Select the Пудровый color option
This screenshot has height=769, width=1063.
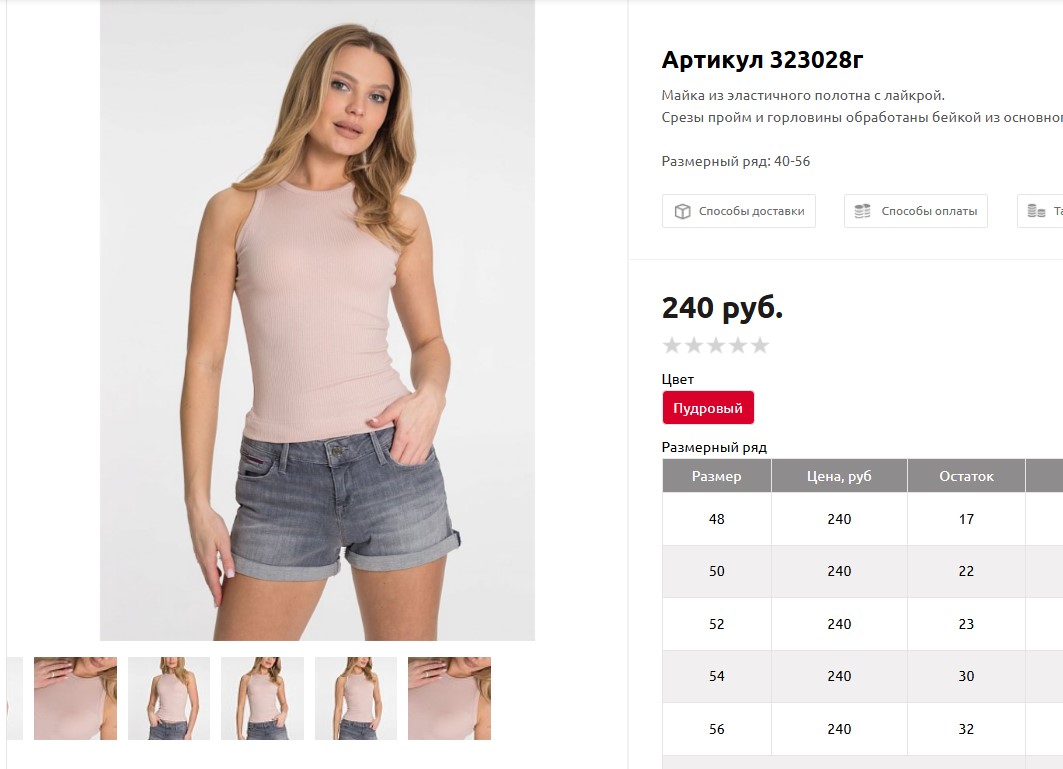pyautogui.click(x=708, y=408)
